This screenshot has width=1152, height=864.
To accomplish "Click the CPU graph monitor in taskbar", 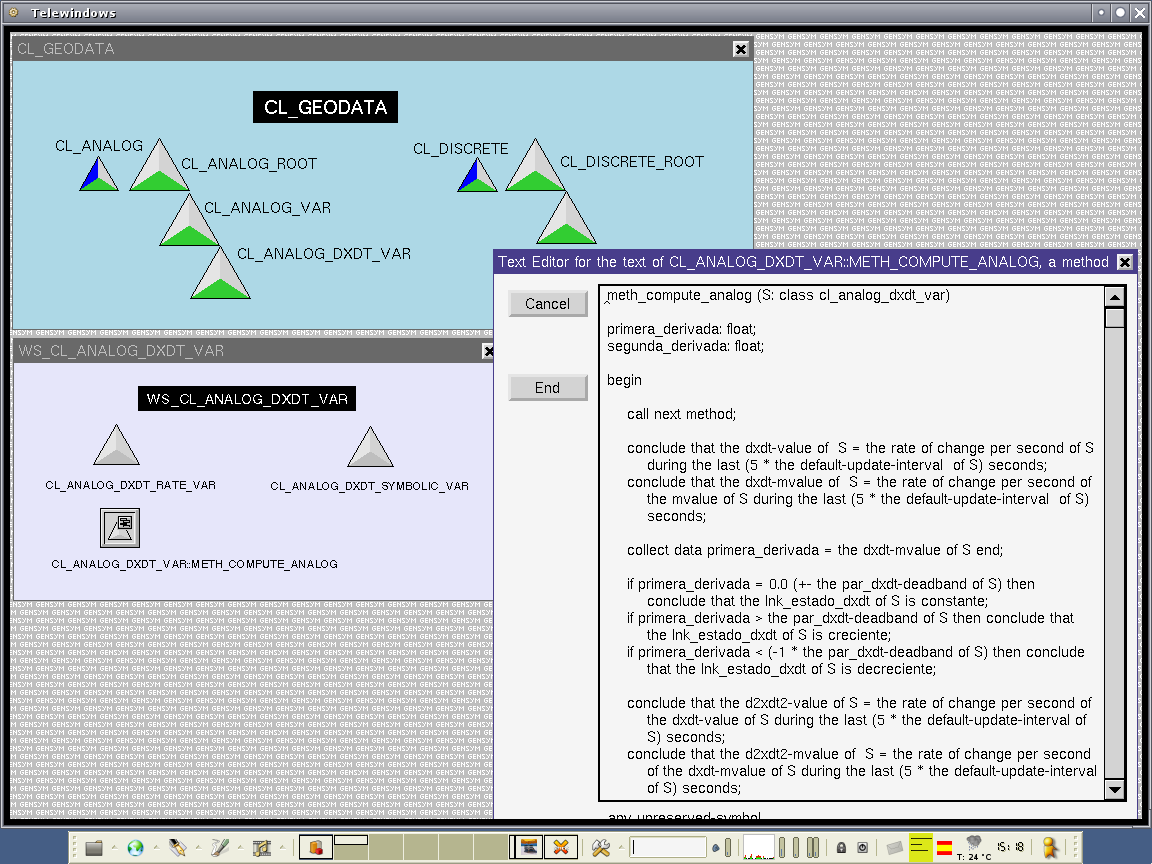I will pos(758,847).
